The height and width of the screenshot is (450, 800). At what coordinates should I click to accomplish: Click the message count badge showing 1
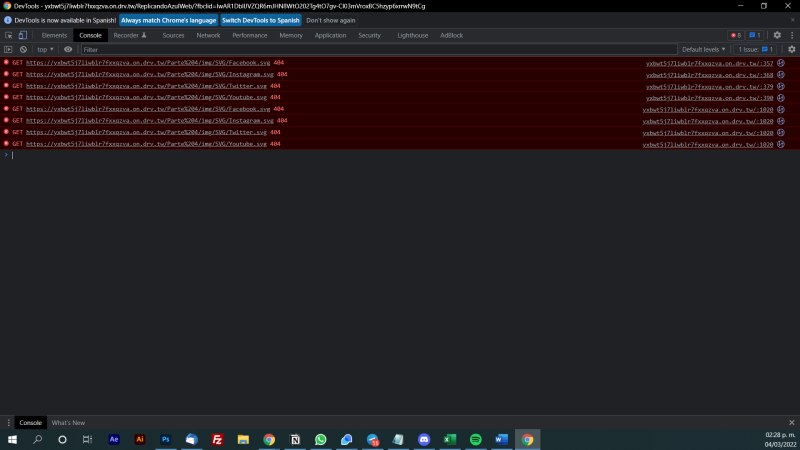pyautogui.click(x=755, y=35)
